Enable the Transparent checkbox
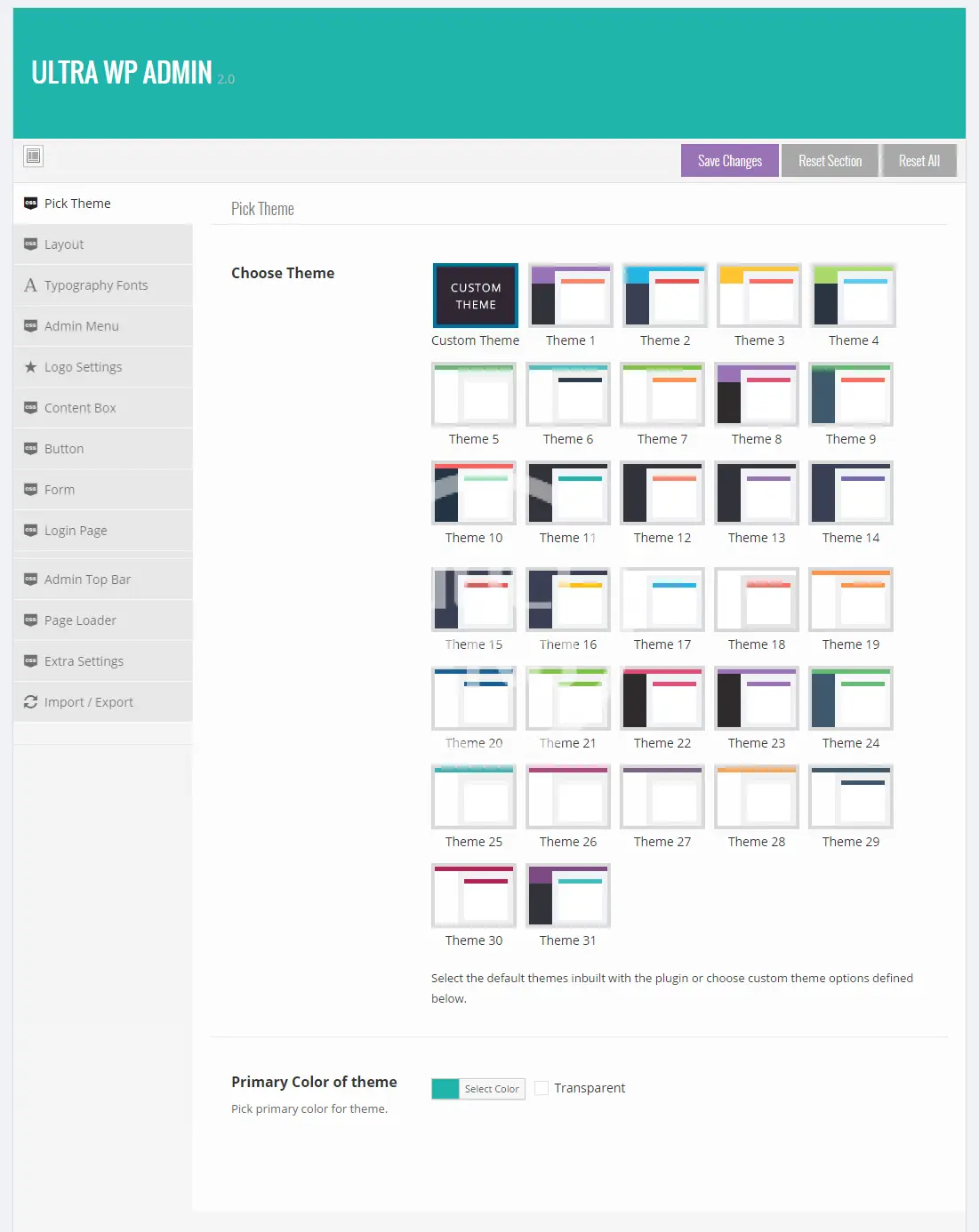979x1232 pixels. tap(542, 1088)
